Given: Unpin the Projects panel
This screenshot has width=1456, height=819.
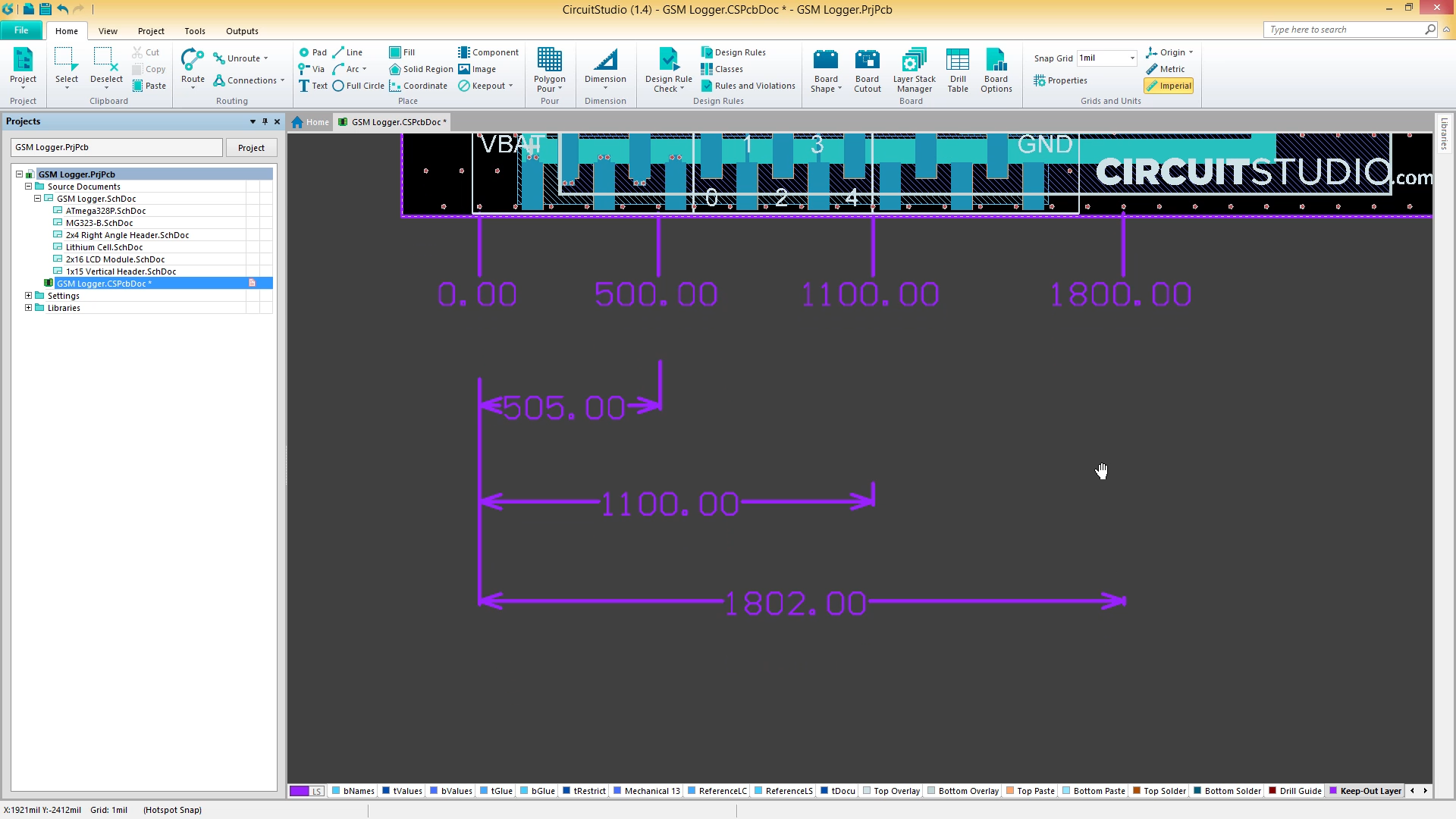Looking at the screenshot, I should (x=265, y=121).
